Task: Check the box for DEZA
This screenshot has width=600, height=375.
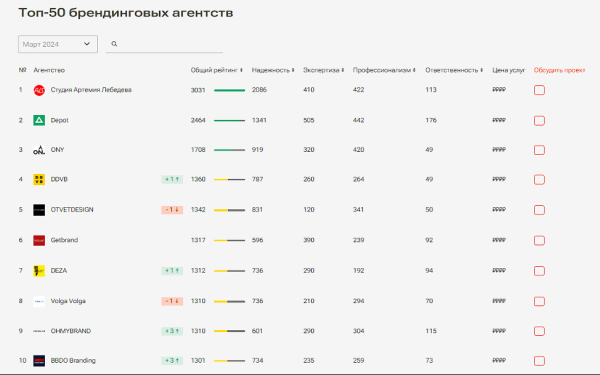Action: point(539,271)
